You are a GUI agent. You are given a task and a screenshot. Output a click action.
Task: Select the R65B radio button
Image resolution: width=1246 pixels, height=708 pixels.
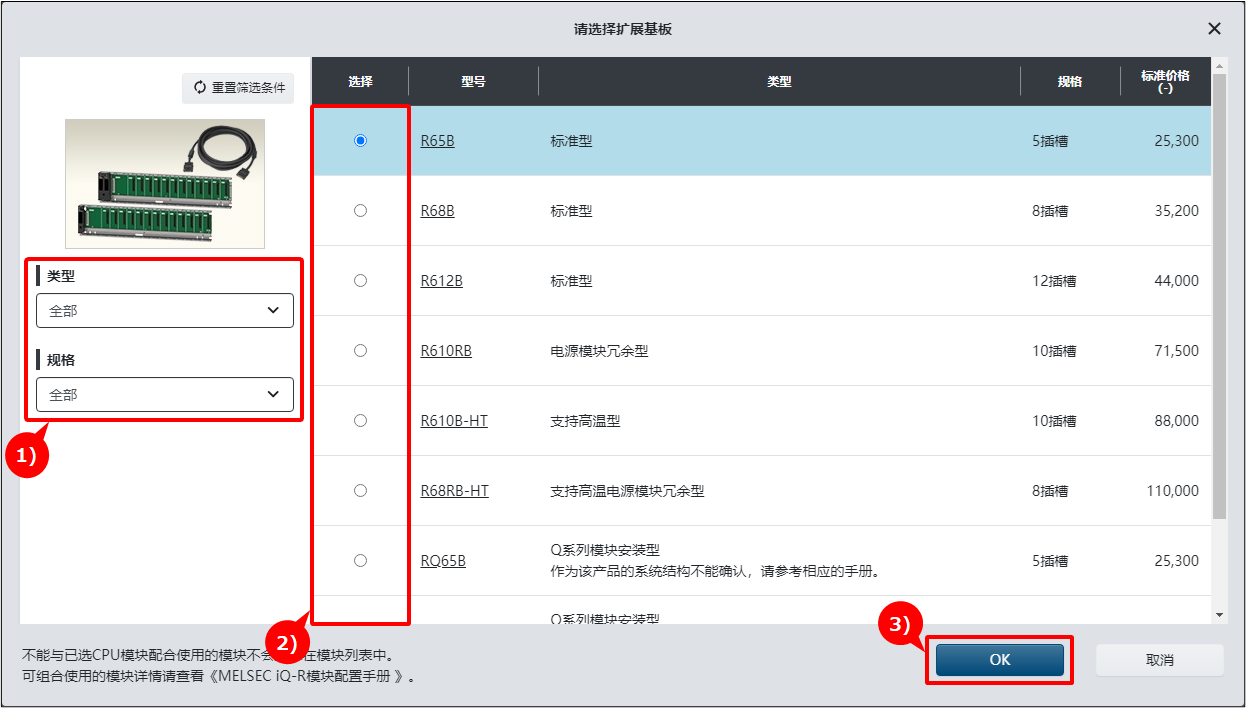pyautogui.click(x=360, y=141)
